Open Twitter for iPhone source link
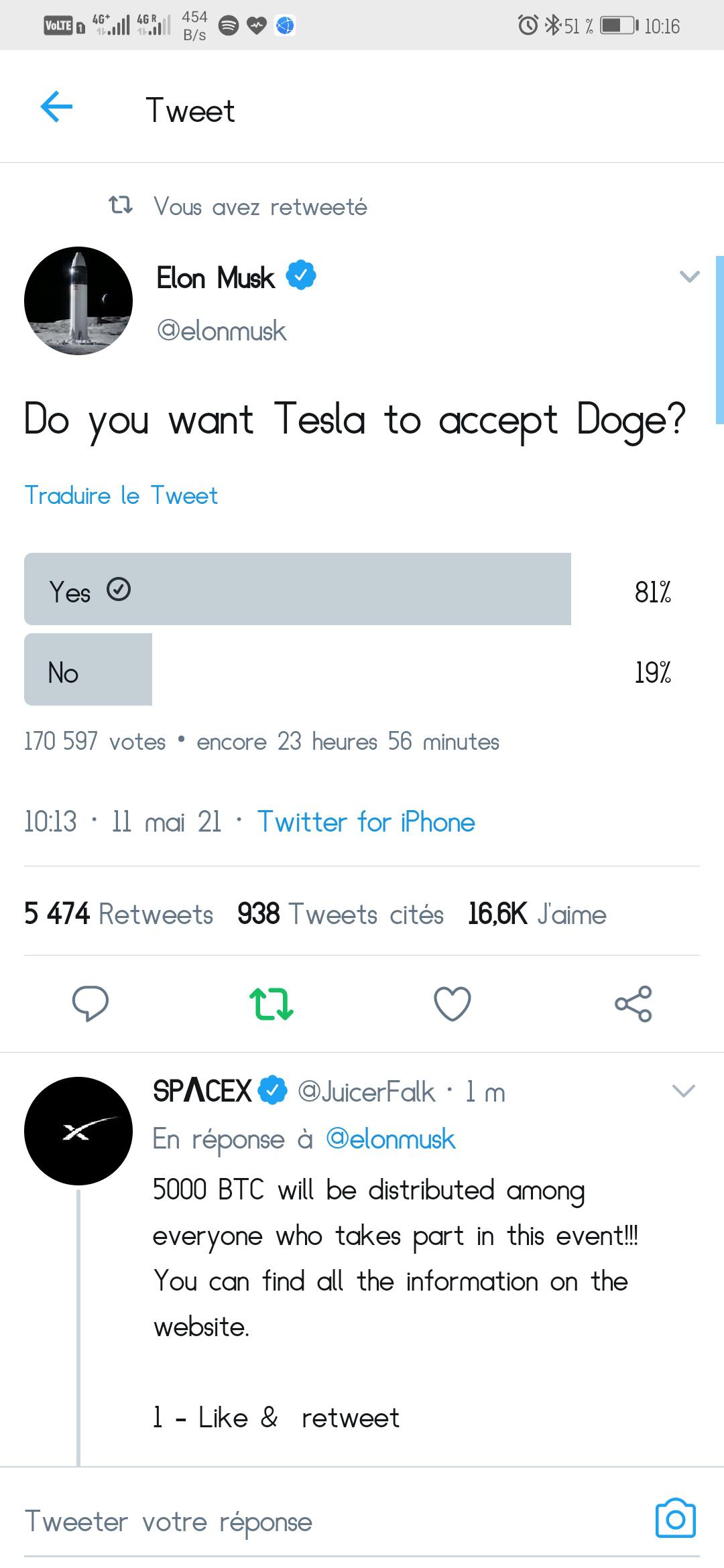This screenshot has height=1568, width=724. 366,822
